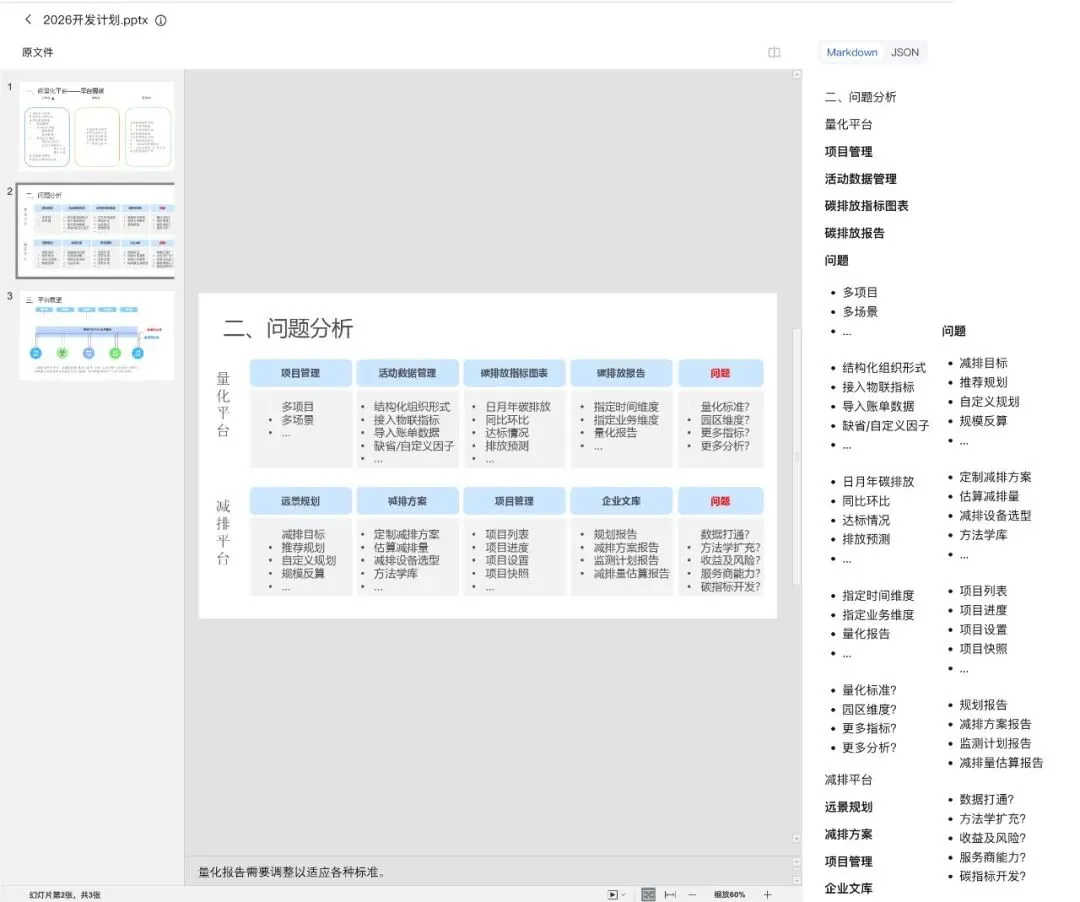Click the Markdown heading 活动数据管理
Image resolution: width=1080 pixels, height=902 pixels.
(x=860, y=179)
